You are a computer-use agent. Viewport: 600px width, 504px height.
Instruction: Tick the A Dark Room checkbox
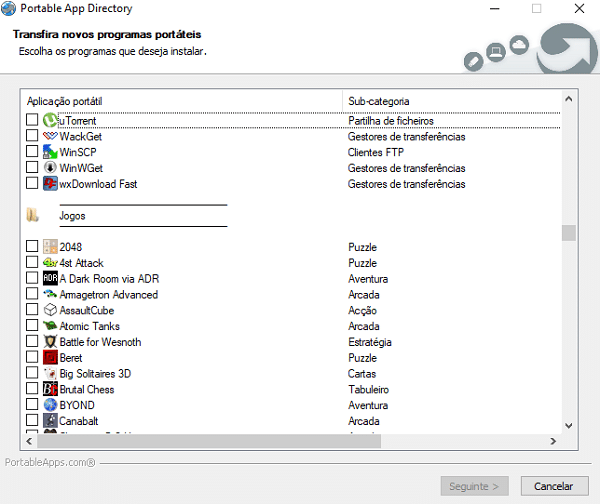[x=32, y=277]
